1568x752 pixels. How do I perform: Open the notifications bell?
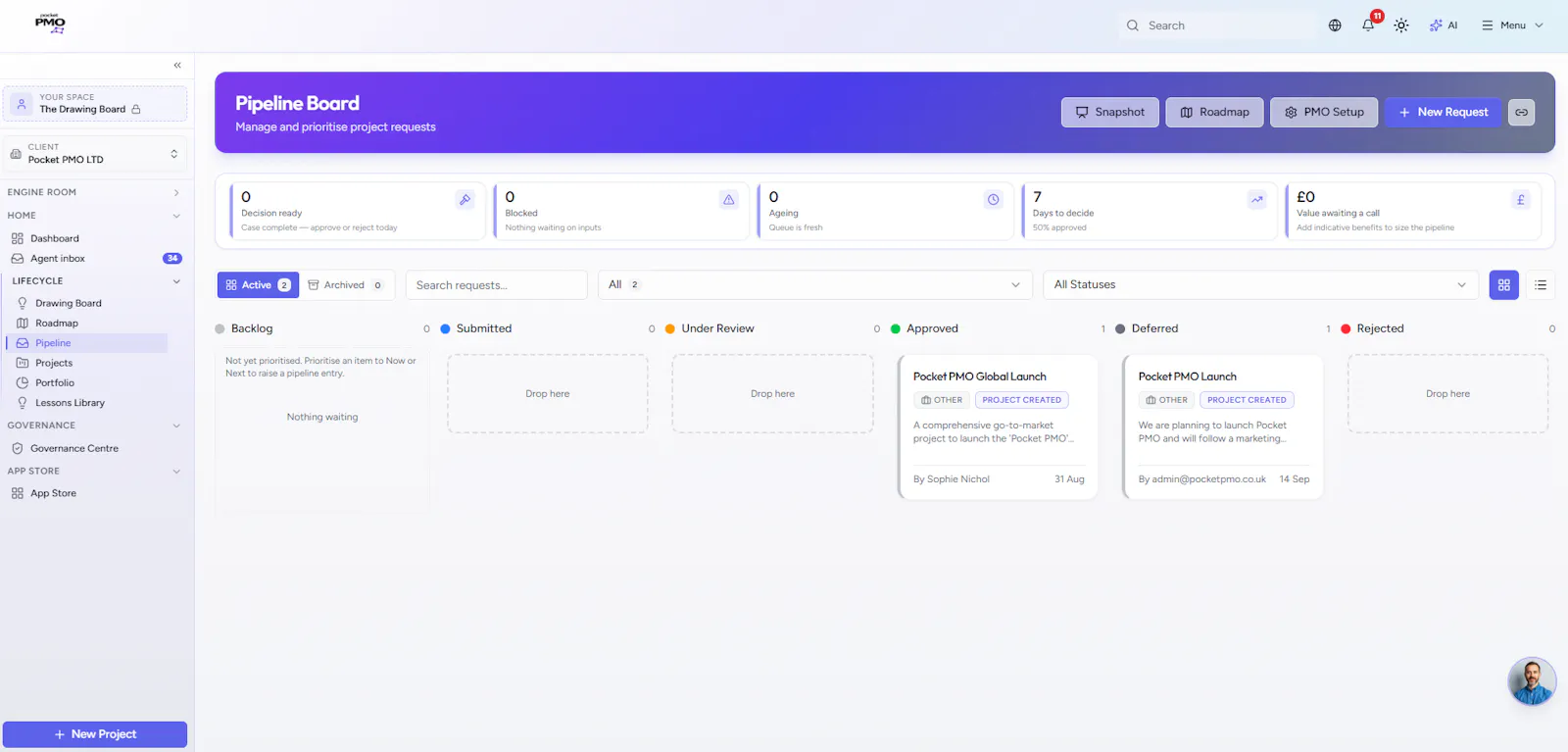point(1368,25)
